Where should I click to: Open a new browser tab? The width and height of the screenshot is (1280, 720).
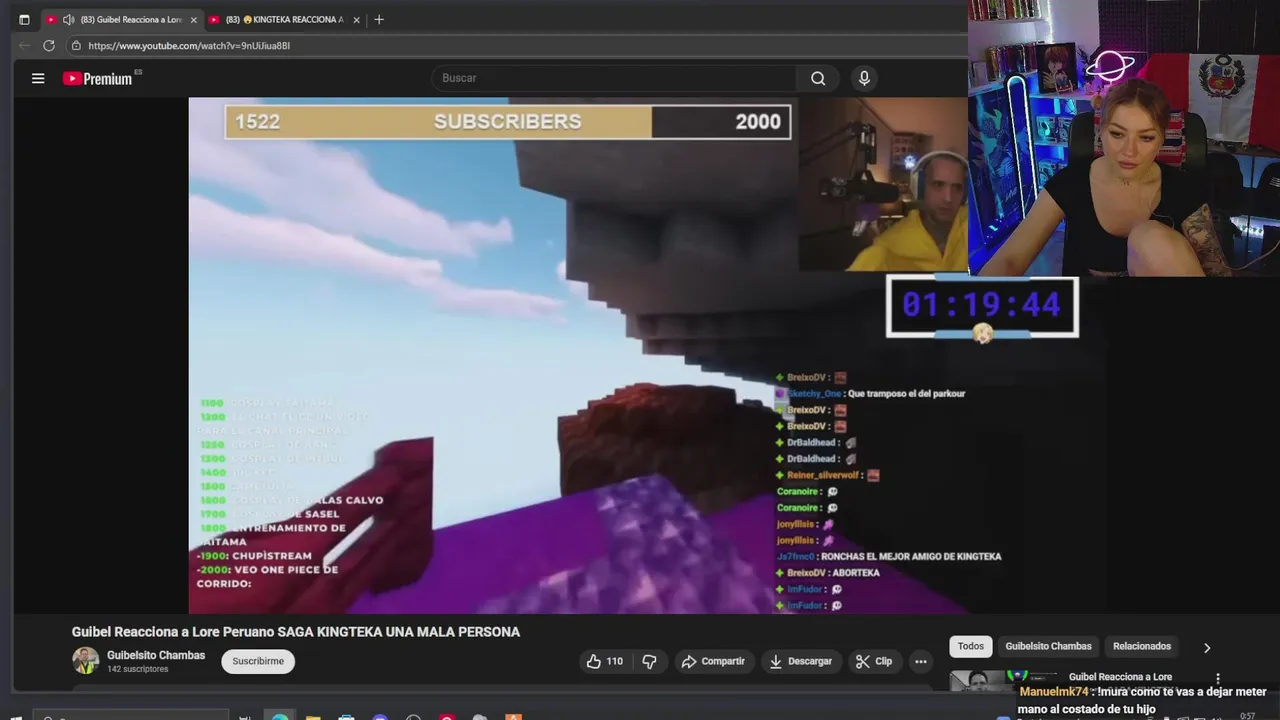(378, 19)
